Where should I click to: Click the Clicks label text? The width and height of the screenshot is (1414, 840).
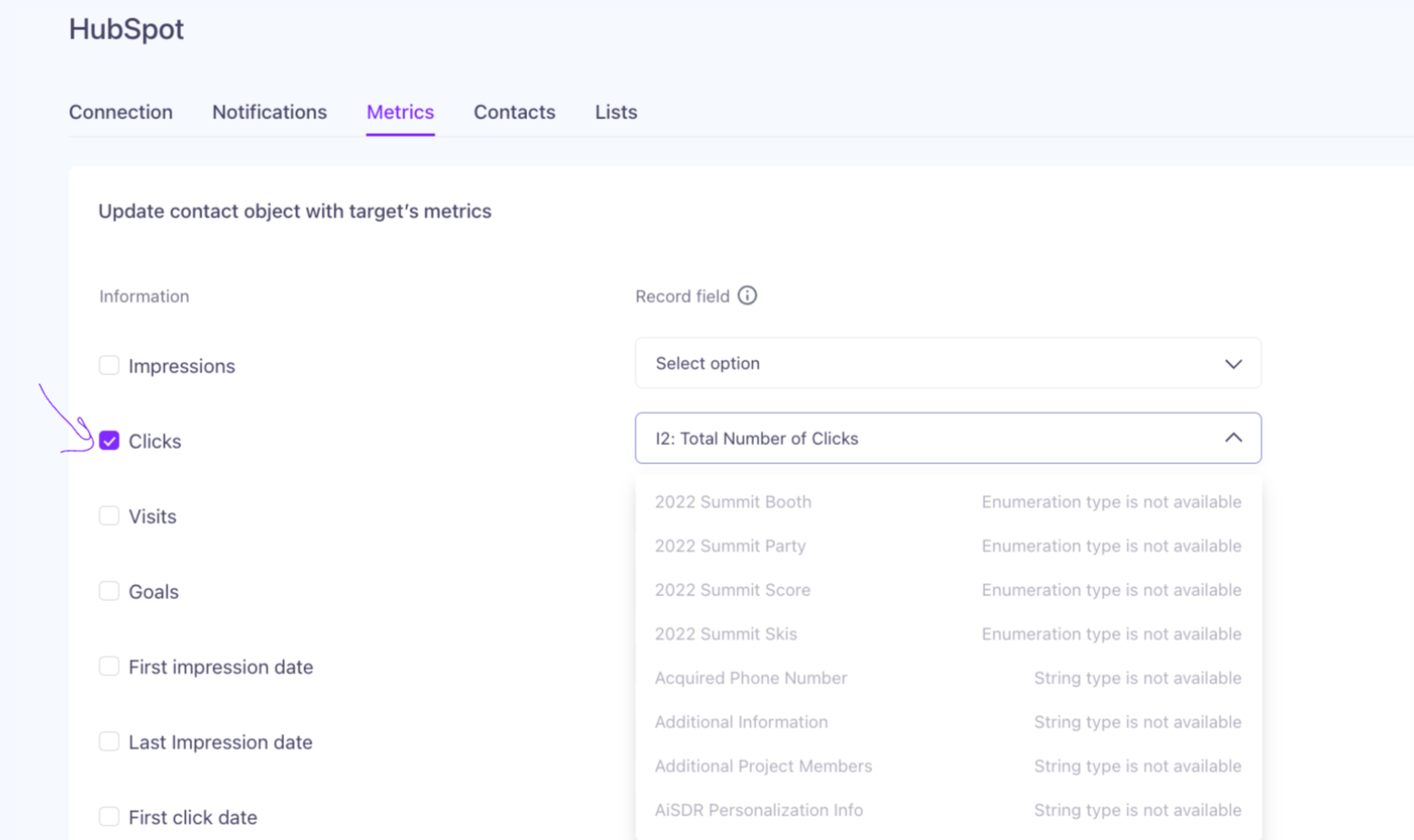[x=155, y=441]
